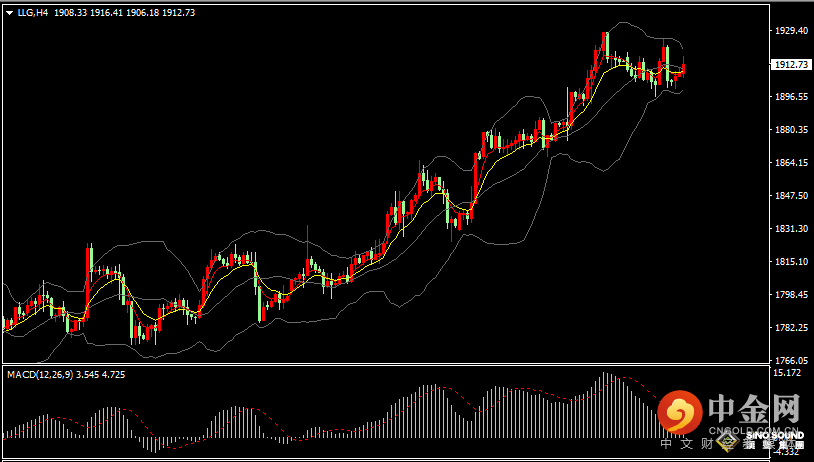
Task: Click the LLG,H4 symbol label
Action: [33, 13]
